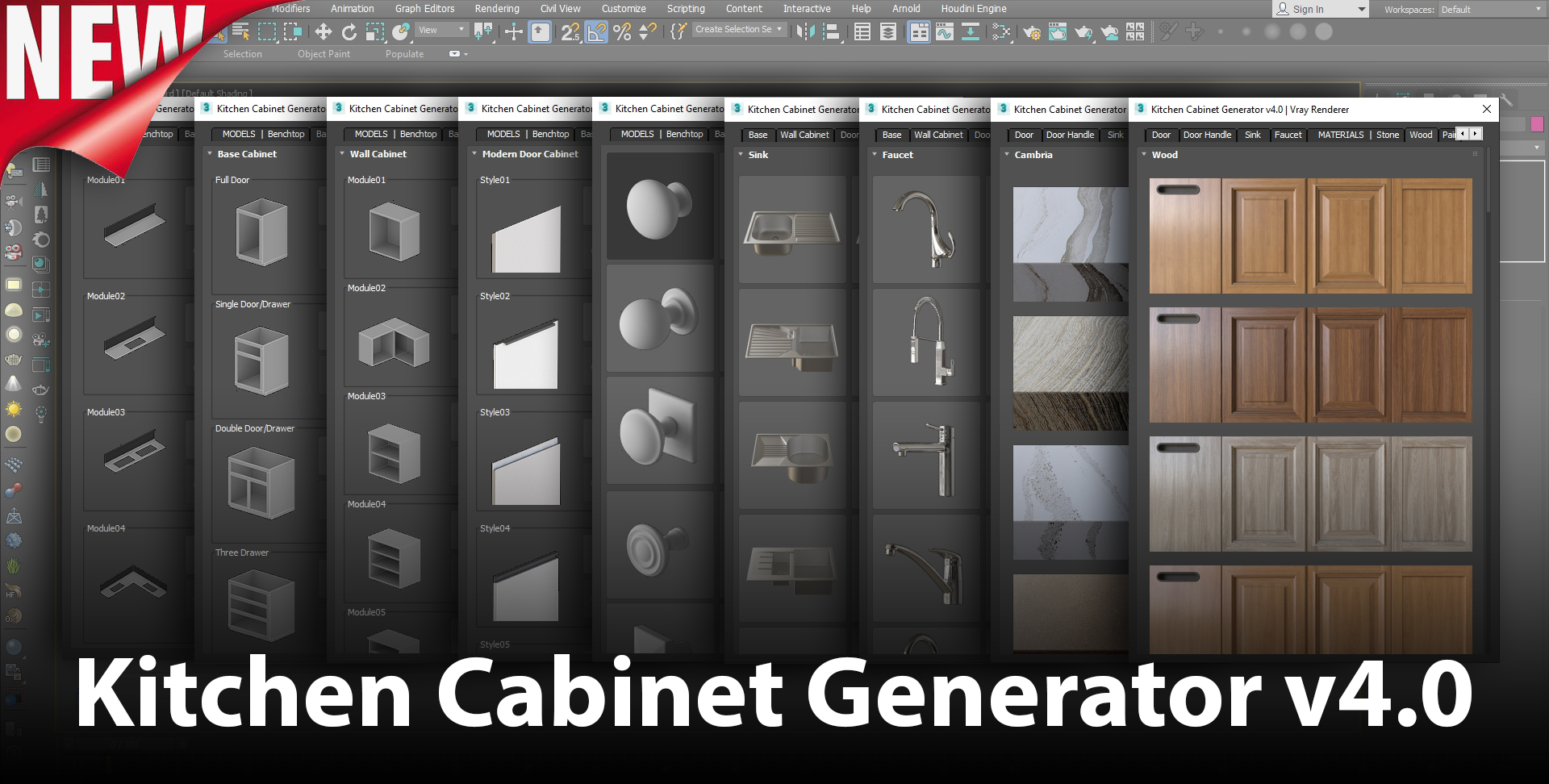The width and height of the screenshot is (1549, 784).
Task: Toggle the Percent Snap button
Action: (622, 31)
